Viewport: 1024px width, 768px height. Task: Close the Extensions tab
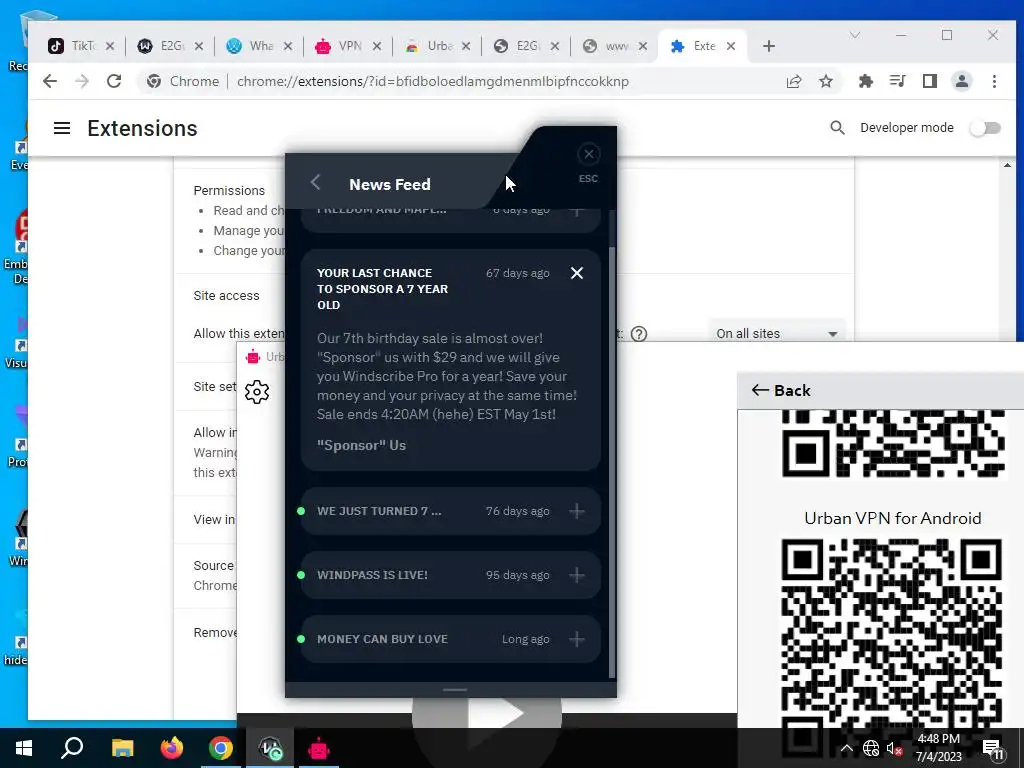coord(731,46)
